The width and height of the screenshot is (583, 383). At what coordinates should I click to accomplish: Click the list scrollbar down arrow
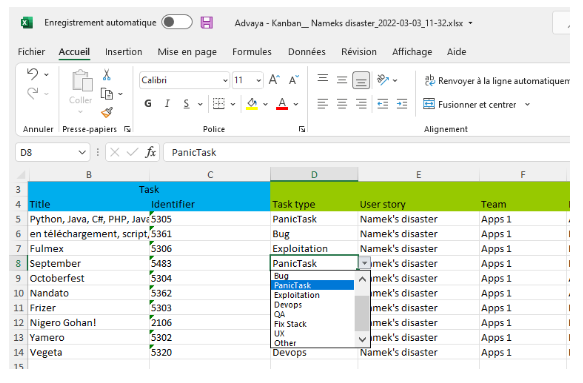point(362,339)
